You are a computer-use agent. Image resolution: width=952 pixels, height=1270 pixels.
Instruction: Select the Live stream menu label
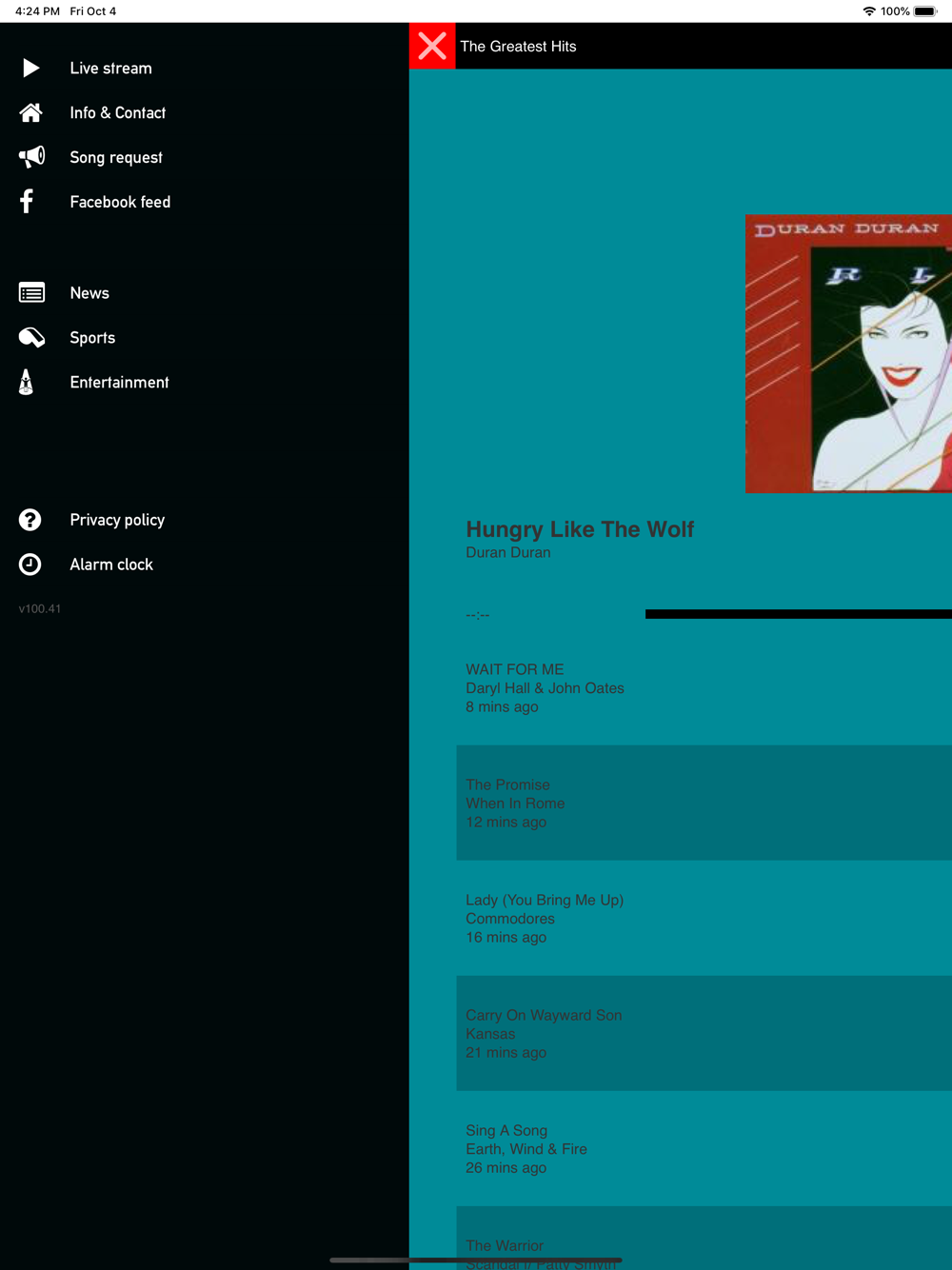tap(110, 69)
